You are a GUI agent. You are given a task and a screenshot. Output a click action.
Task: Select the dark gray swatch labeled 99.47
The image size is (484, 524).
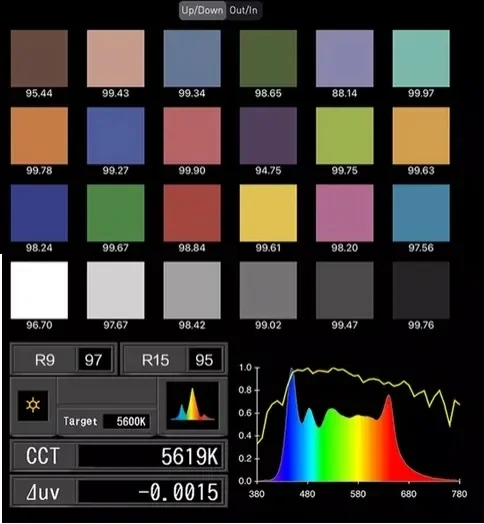click(x=345, y=290)
